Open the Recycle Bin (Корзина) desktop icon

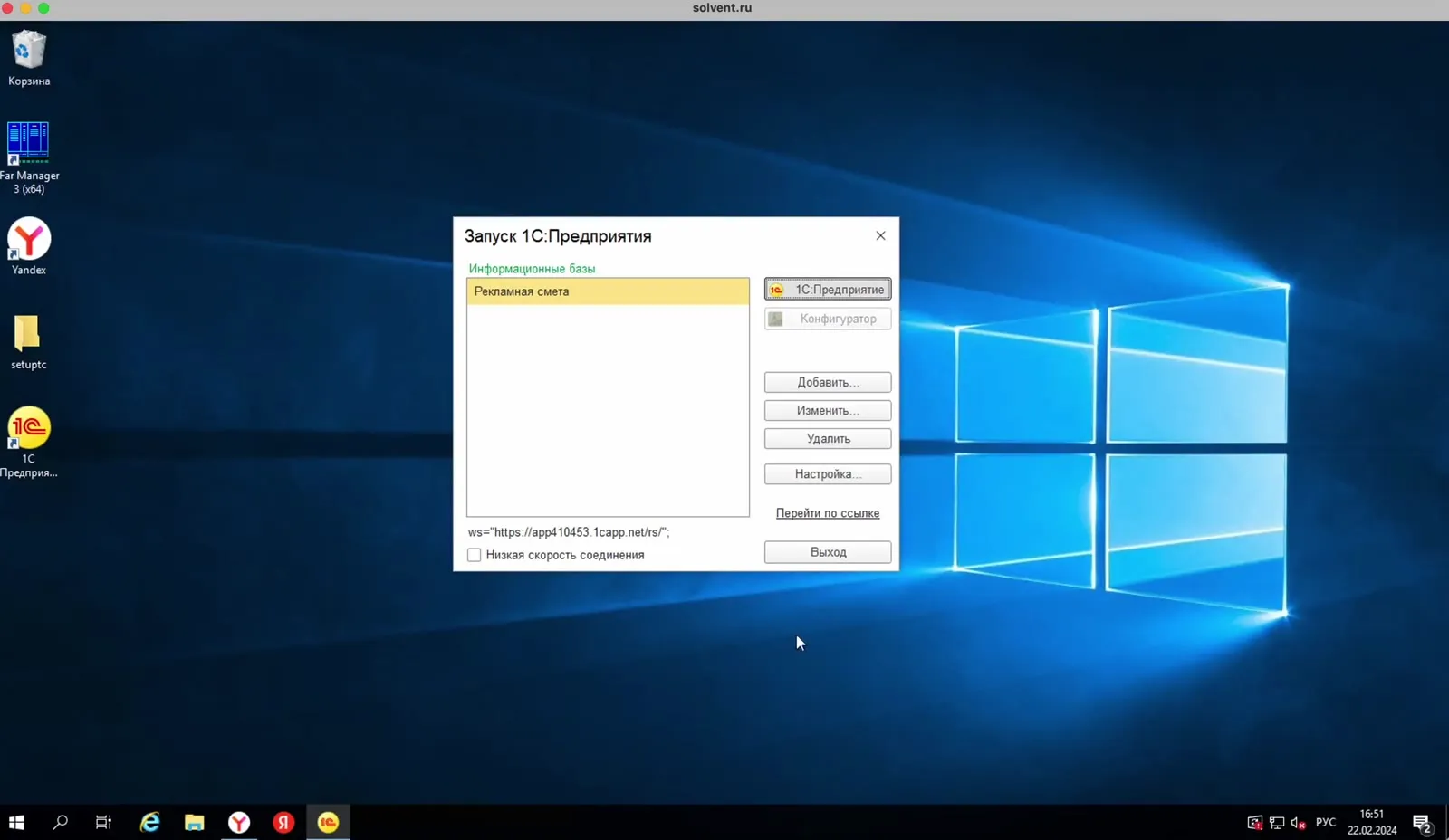(x=29, y=58)
